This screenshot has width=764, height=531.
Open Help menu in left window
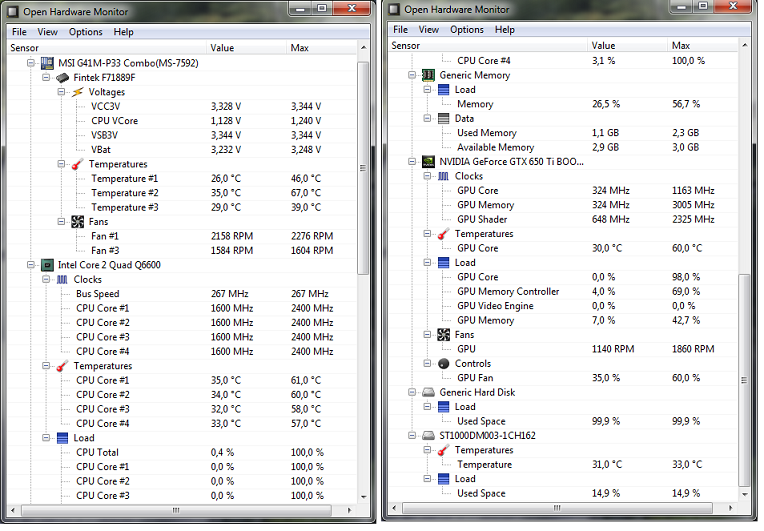(x=124, y=32)
